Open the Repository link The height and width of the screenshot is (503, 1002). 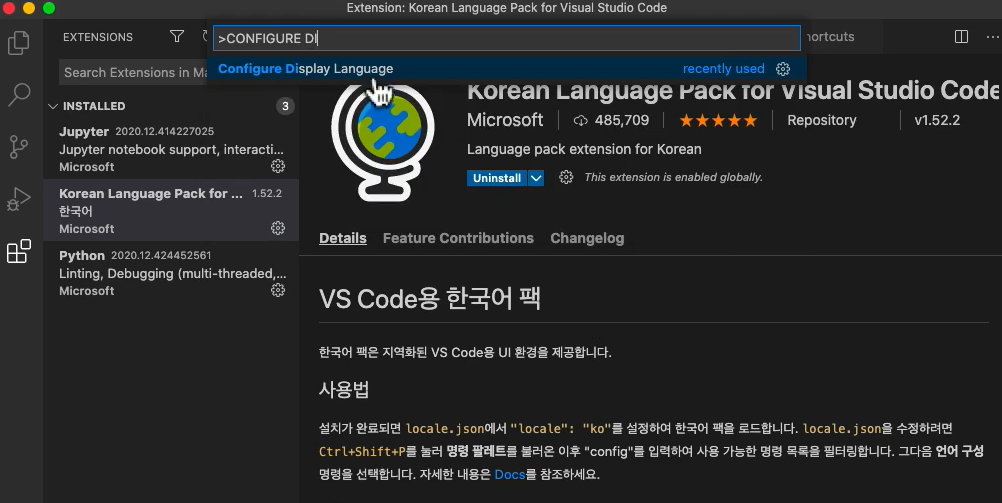click(822, 120)
